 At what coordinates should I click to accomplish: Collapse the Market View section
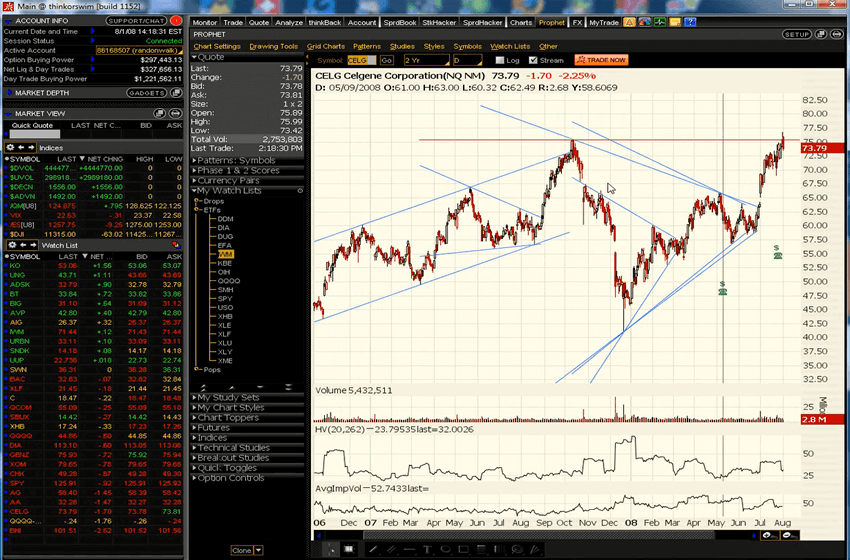[x=8, y=113]
